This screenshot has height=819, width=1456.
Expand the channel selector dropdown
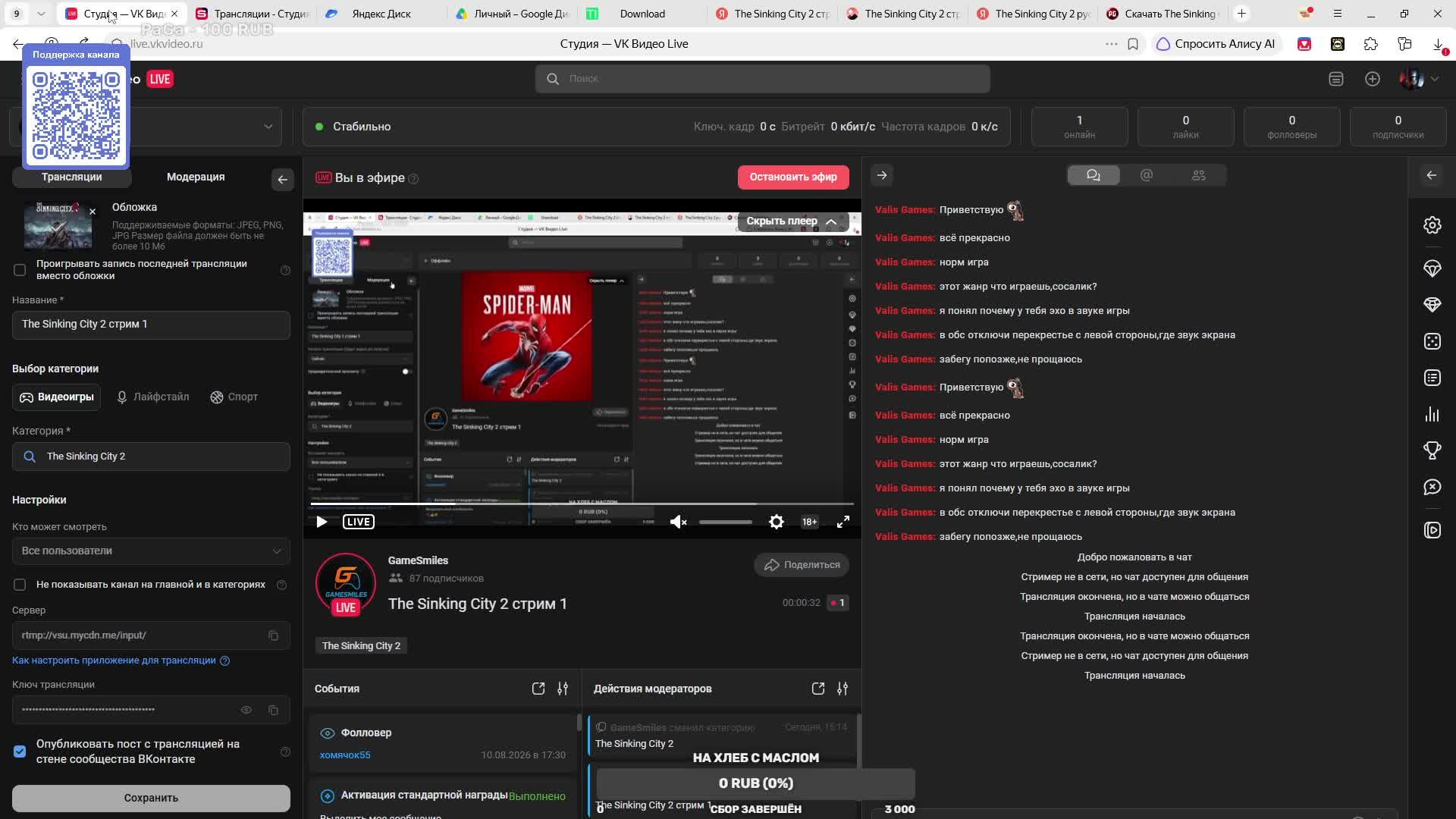(x=268, y=127)
